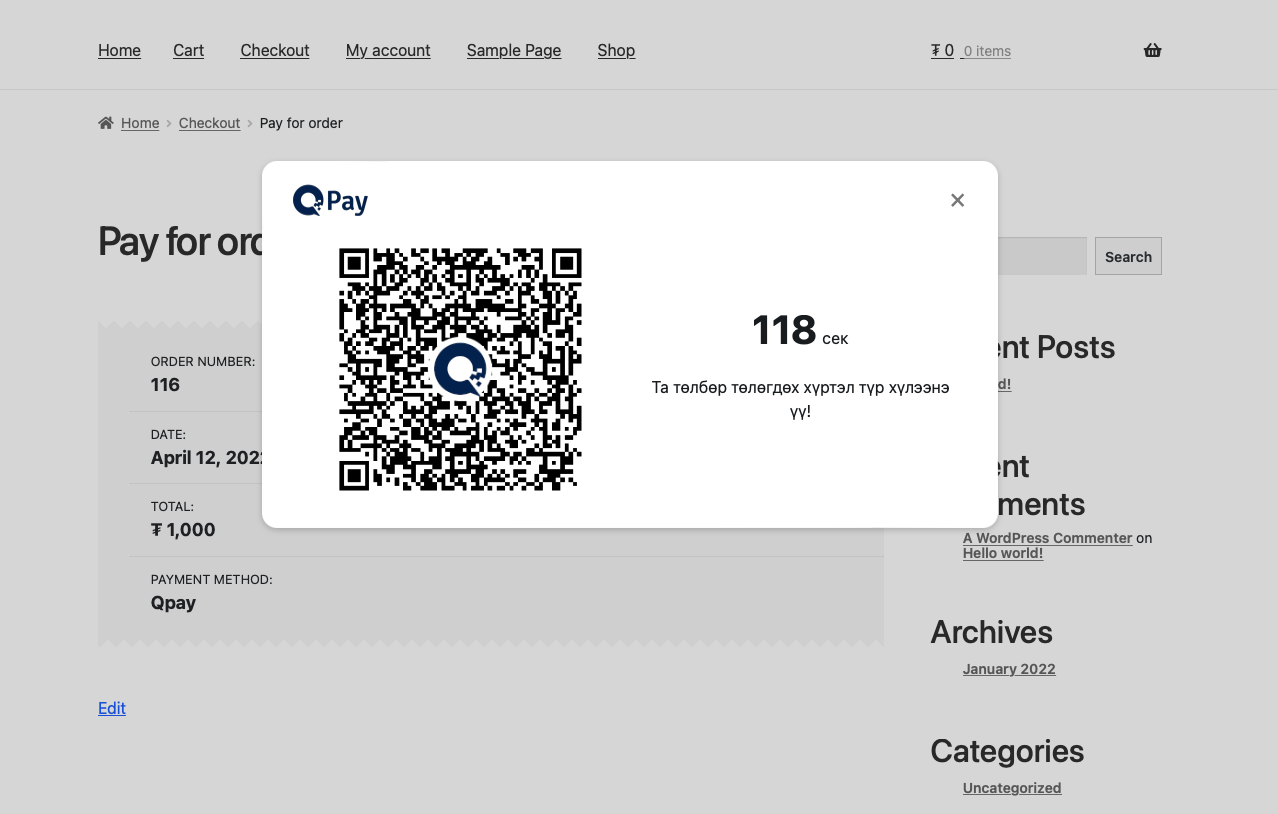The height and width of the screenshot is (814, 1278).
Task: Click the QPay QR code image
Action: point(460,369)
